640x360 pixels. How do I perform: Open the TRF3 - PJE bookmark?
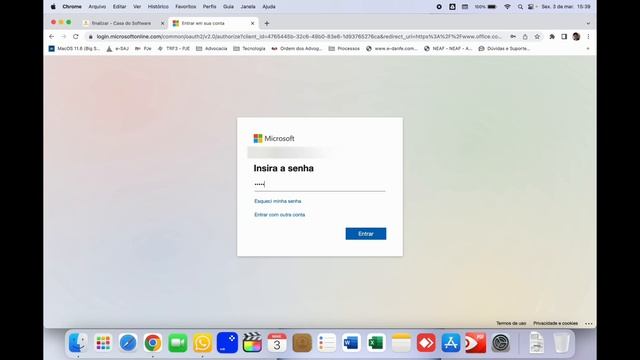[173, 49]
